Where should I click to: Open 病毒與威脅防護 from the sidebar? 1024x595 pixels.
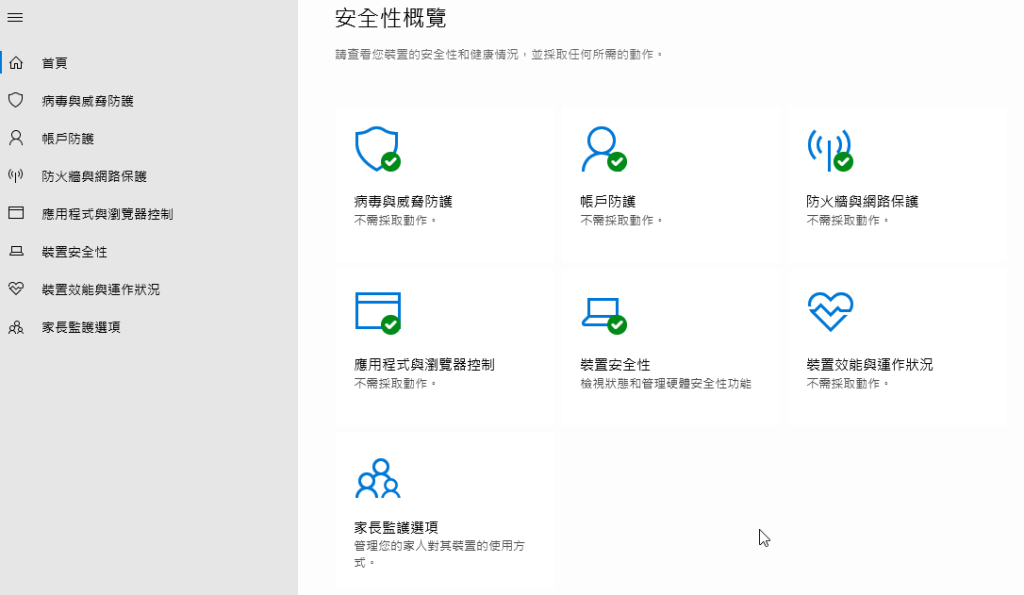coord(87,101)
